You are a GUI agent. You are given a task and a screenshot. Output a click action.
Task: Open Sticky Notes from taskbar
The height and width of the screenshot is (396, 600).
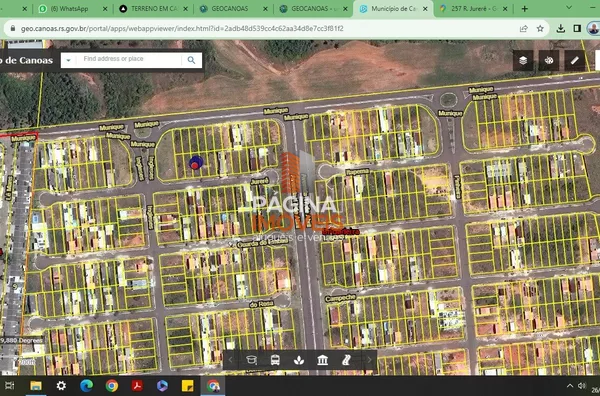188,386
